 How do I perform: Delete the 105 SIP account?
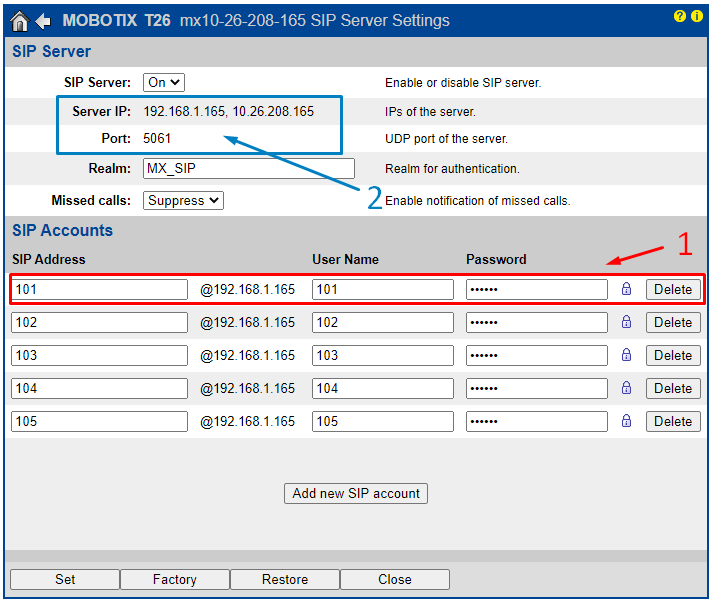click(673, 421)
